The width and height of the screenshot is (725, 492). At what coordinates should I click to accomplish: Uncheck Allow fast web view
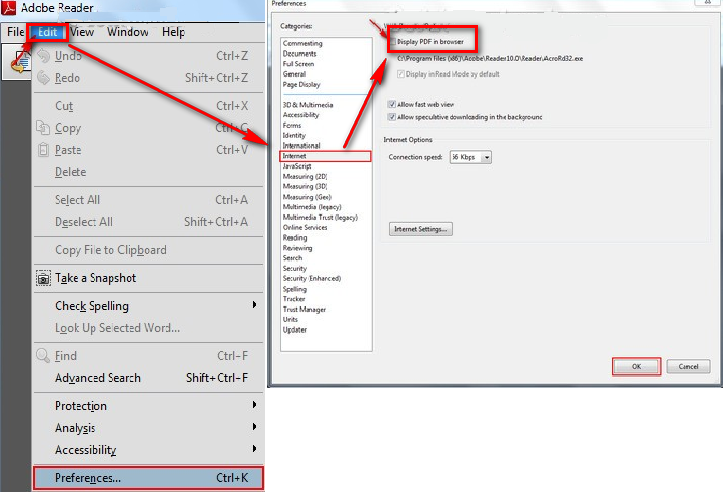coord(392,104)
